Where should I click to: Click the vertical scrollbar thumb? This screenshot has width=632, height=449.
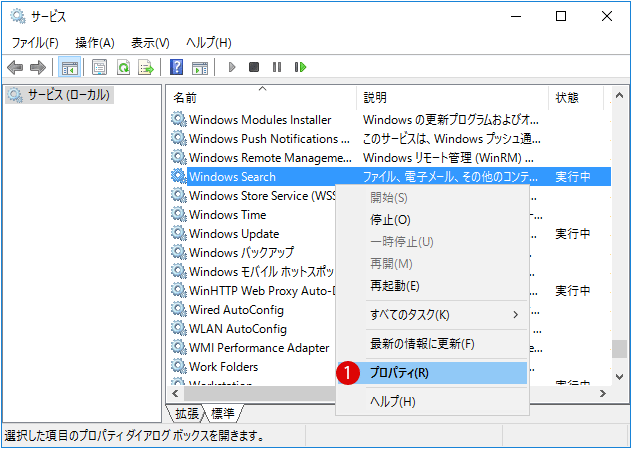[620, 349]
